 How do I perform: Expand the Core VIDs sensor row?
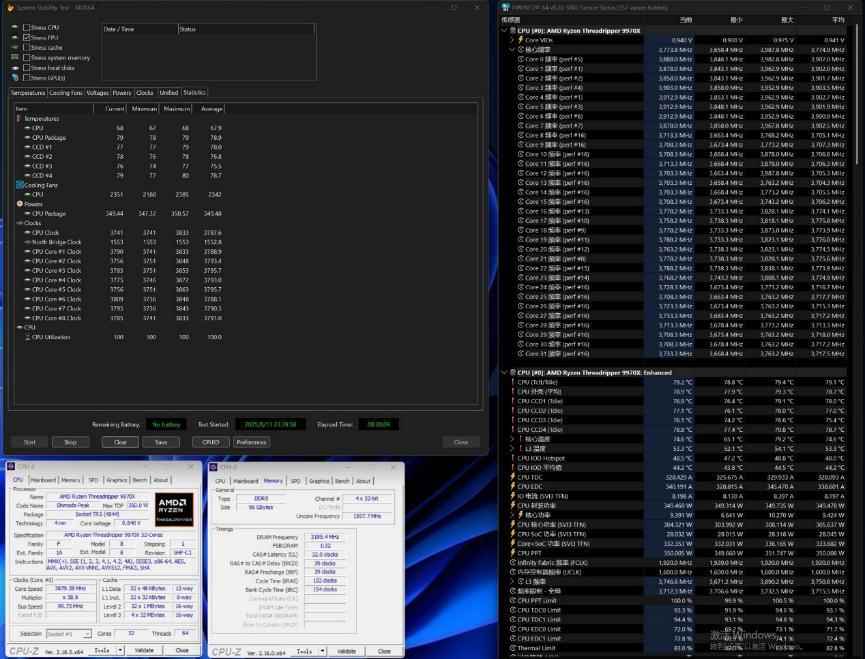pyautogui.click(x=512, y=39)
